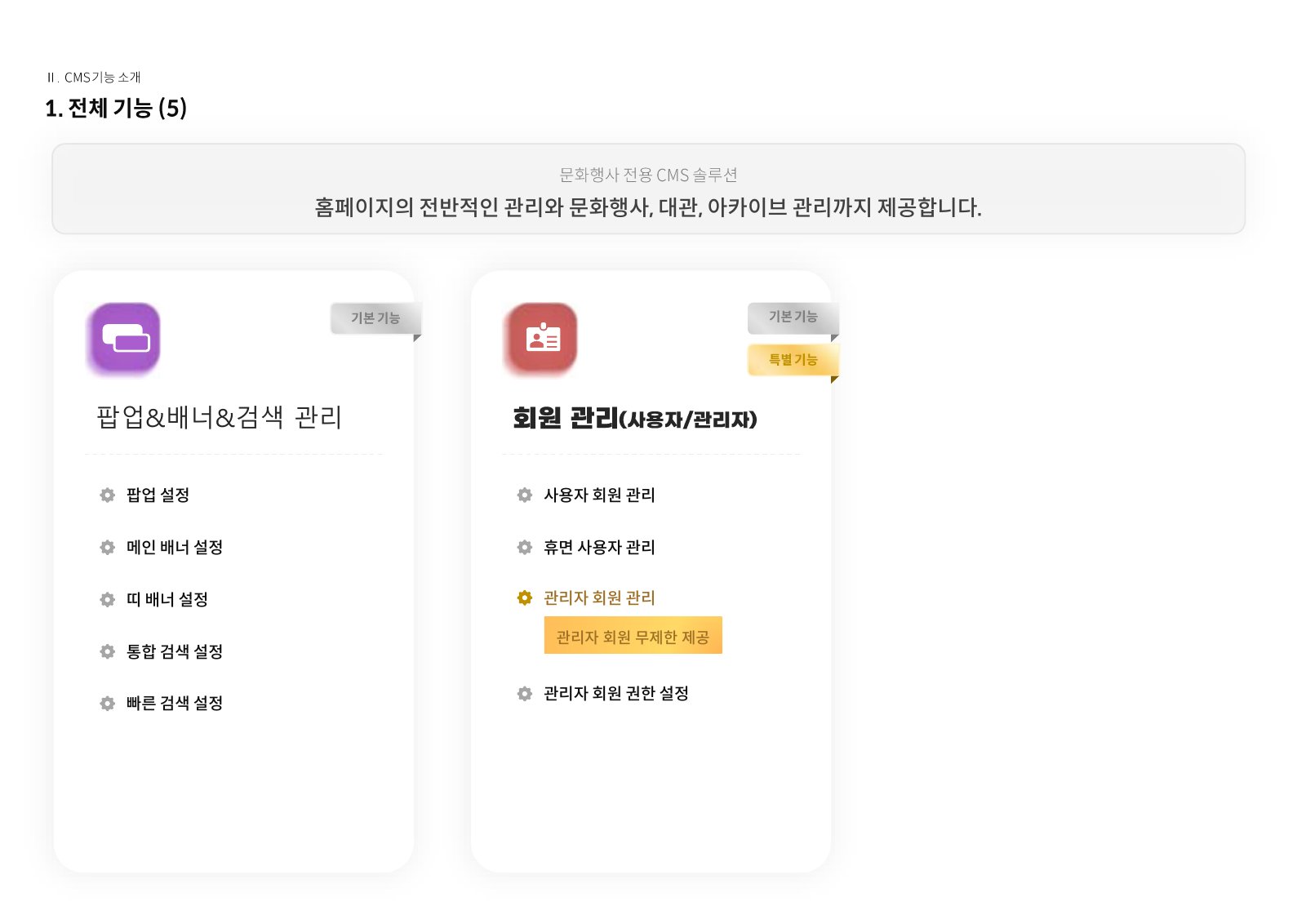Click the 1. 전체 기능 (5) heading

116,108
